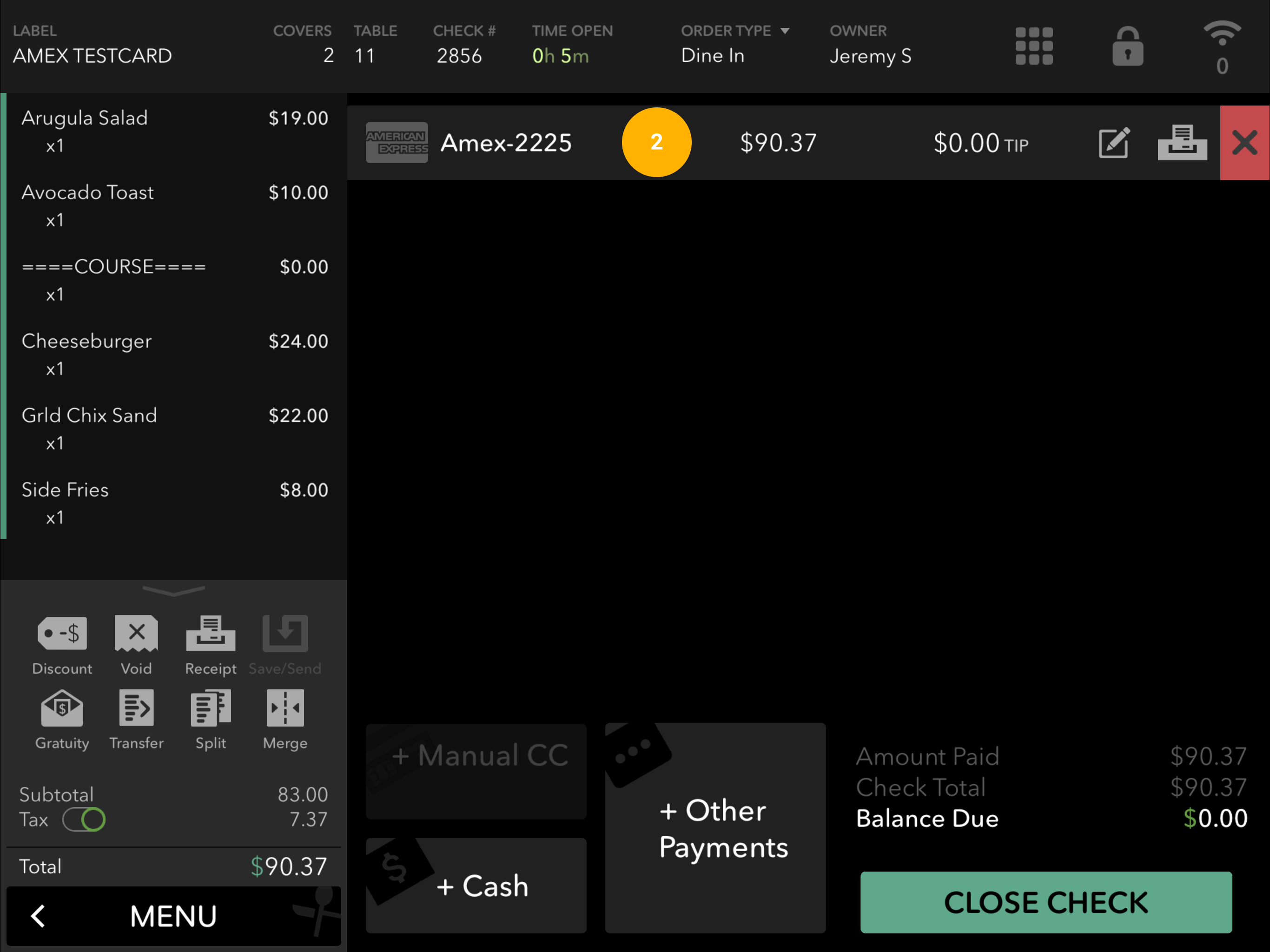Add a Cash payment
Screen dimensions: 1270x952
(476, 886)
